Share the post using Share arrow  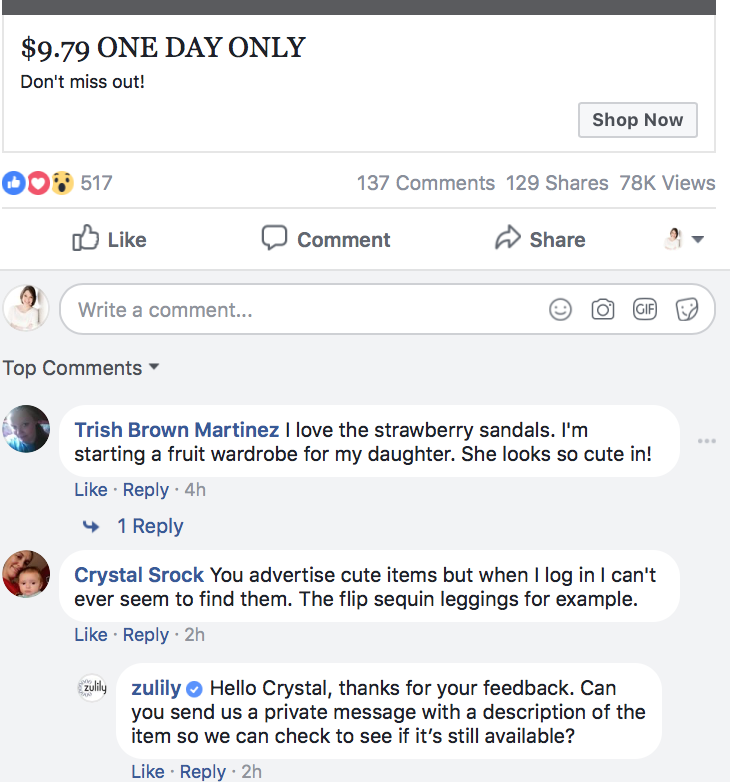(x=540, y=240)
